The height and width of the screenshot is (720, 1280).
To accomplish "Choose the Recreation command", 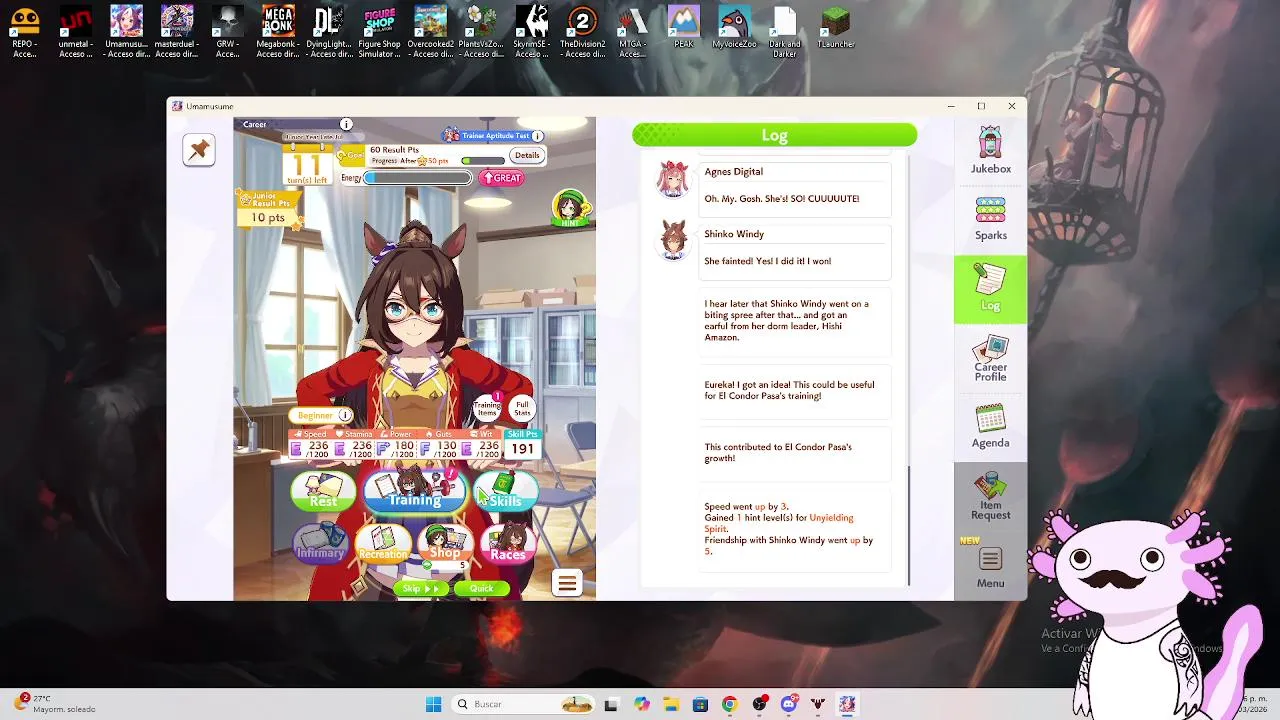I will click(x=383, y=543).
